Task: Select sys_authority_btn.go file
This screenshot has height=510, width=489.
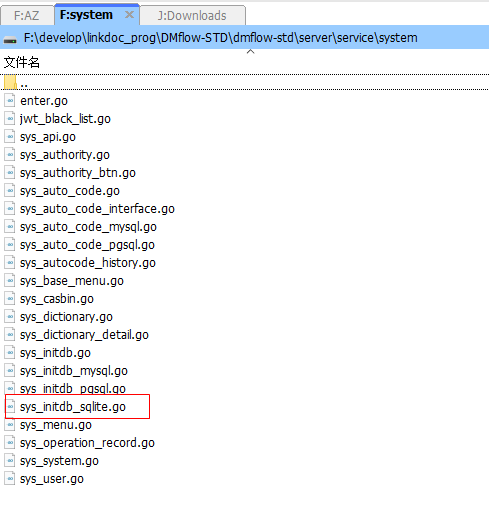Action: click(x=78, y=173)
